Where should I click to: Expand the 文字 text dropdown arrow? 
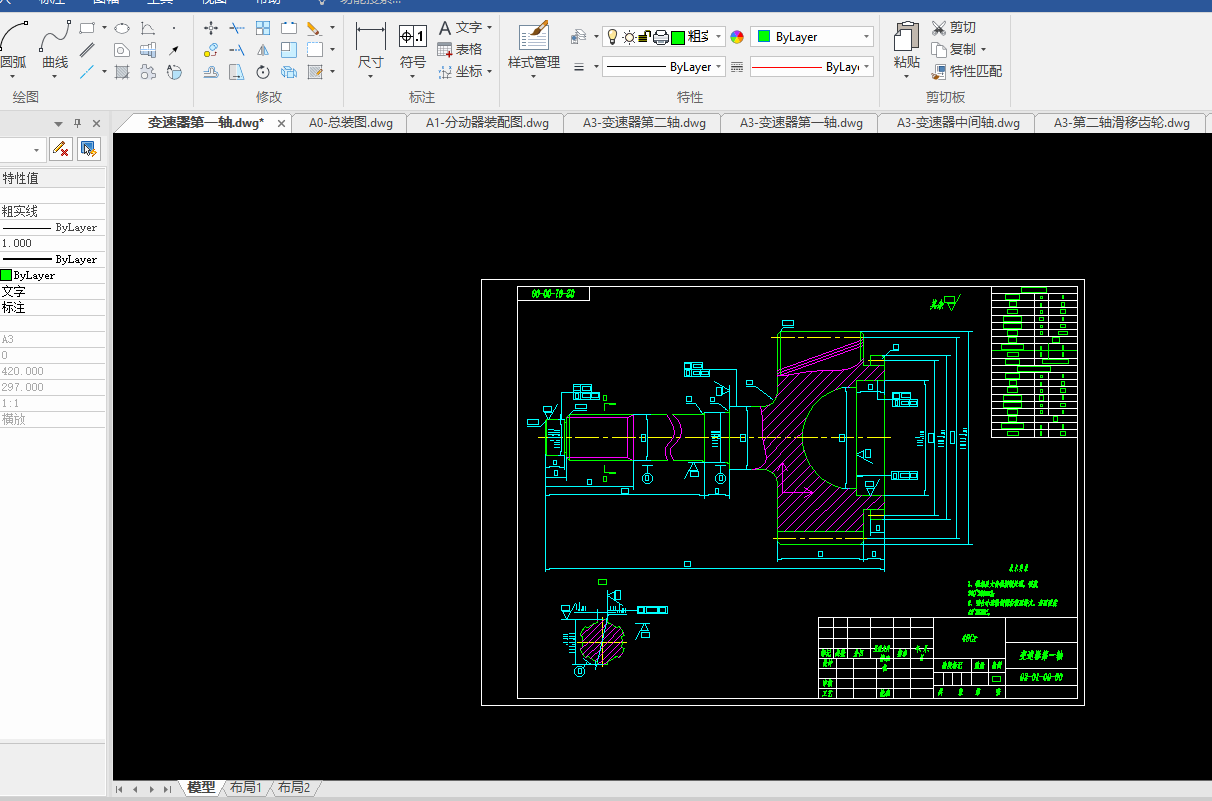489,28
